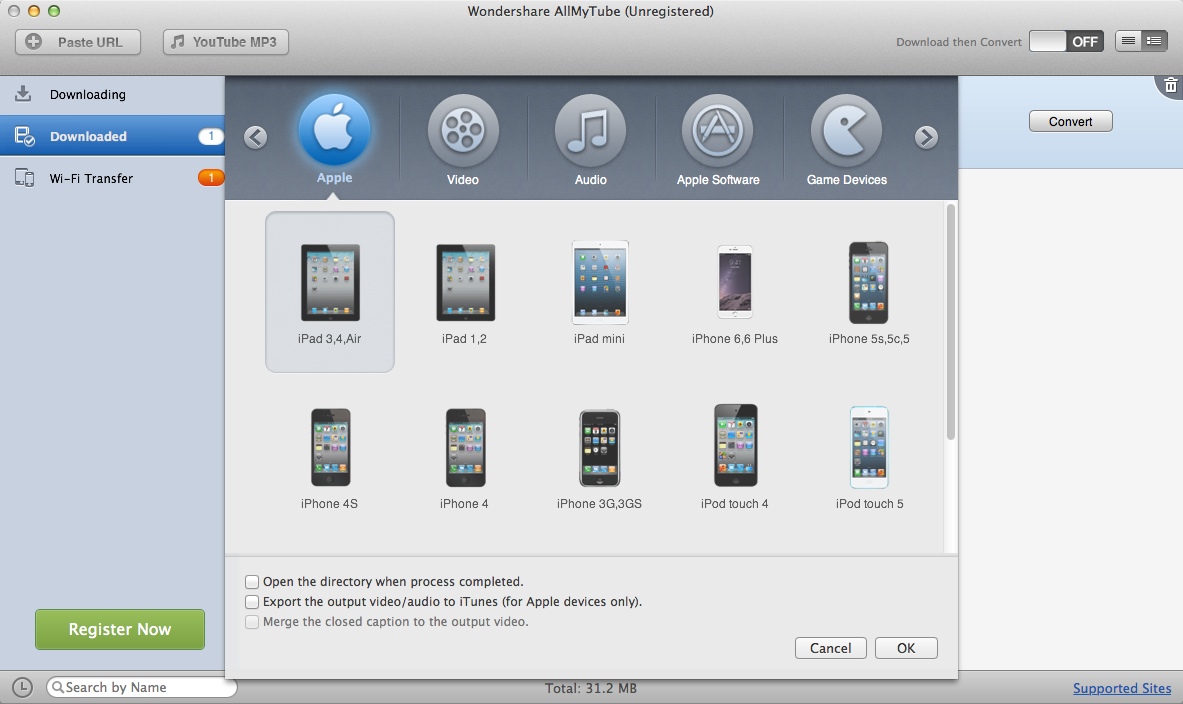This screenshot has height=704, width=1183.
Task: Focus the Search by Name field
Action: point(142,687)
